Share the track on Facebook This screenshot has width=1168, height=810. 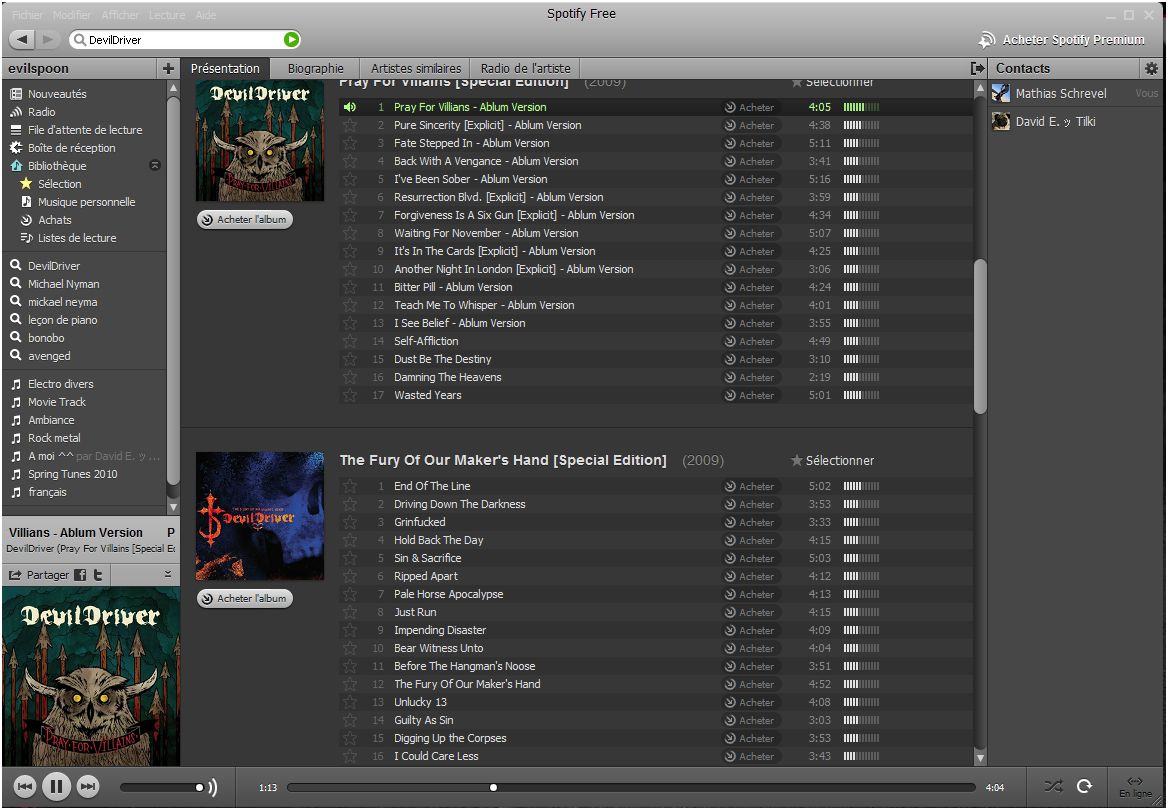click(81, 575)
